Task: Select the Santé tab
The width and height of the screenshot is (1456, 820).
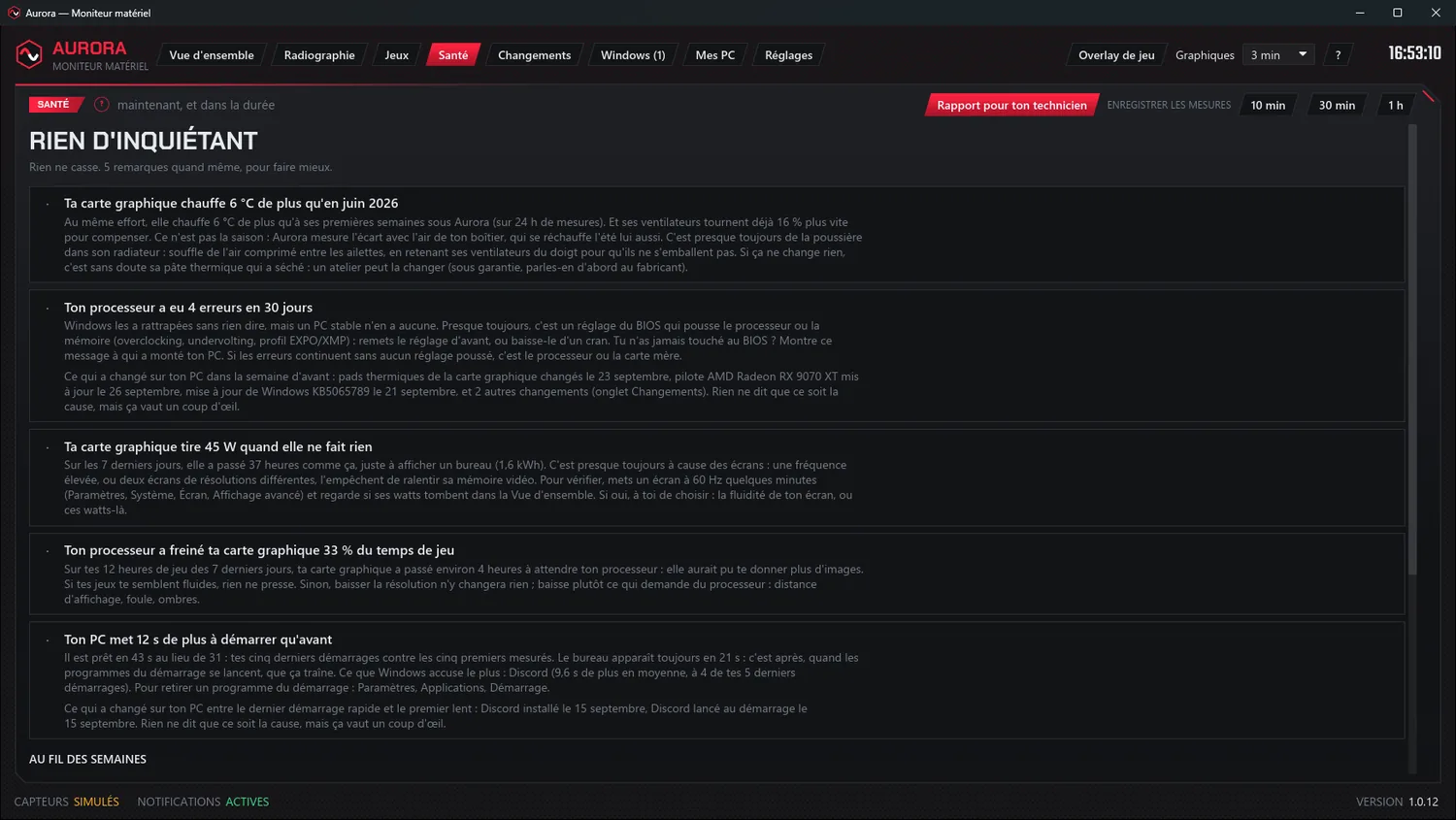Action: pyautogui.click(x=453, y=55)
